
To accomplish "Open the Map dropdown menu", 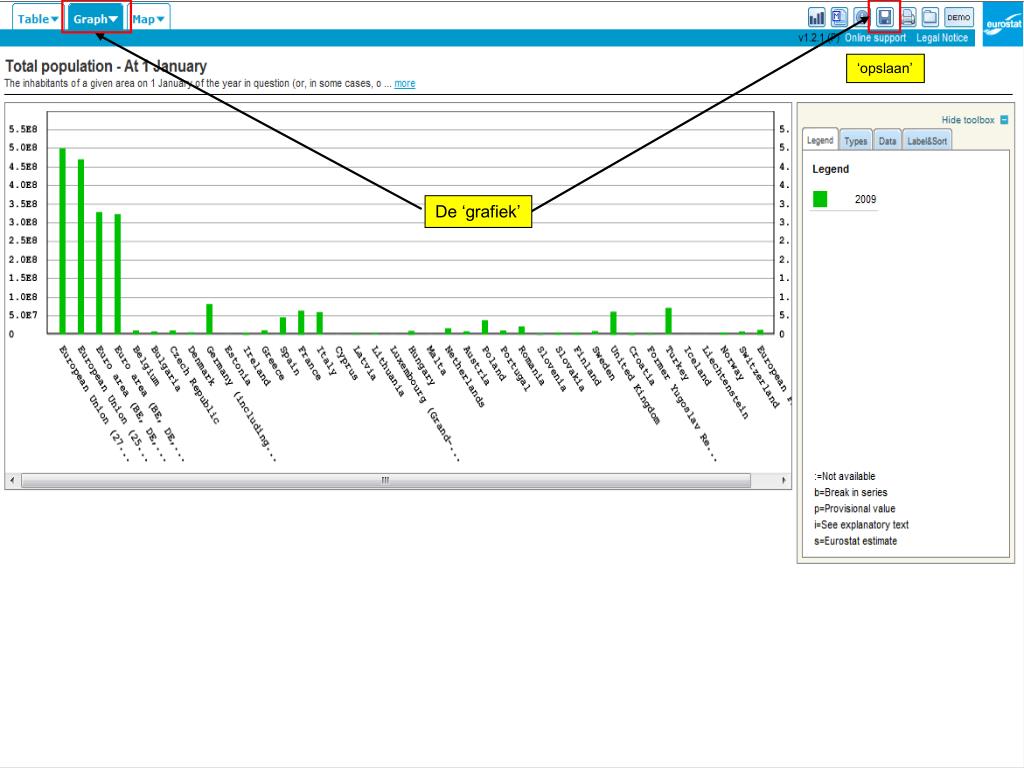I will [150, 19].
